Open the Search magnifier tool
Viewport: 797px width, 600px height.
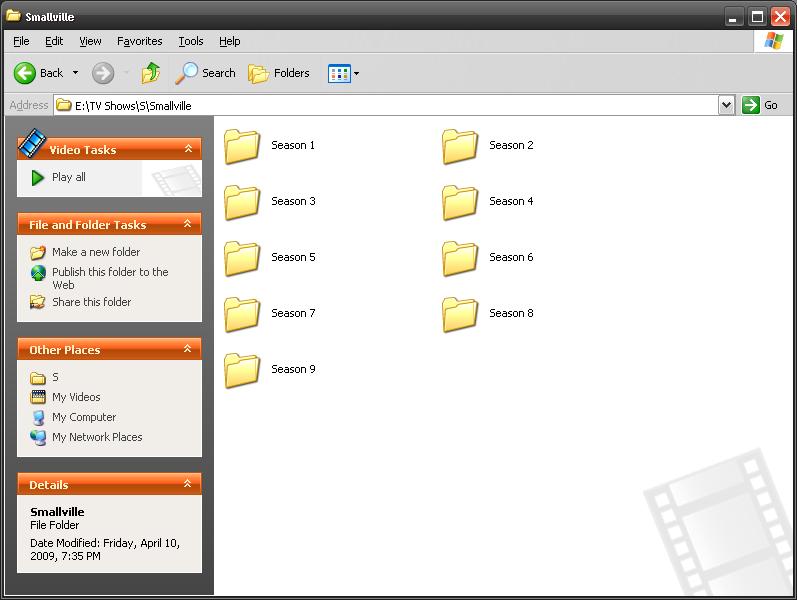(205, 73)
